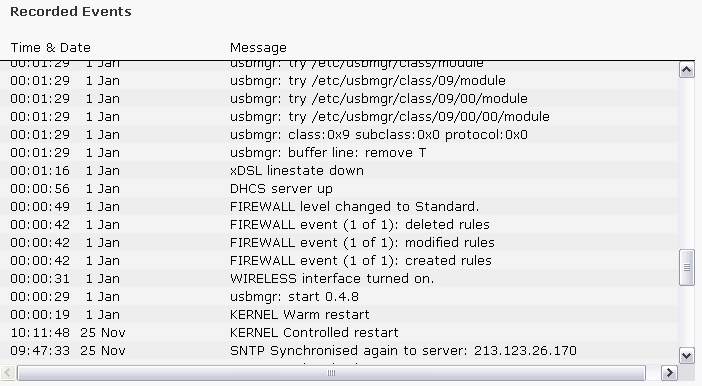Click the Recorded Events heading
The image size is (702, 386).
tap(71, 12)
